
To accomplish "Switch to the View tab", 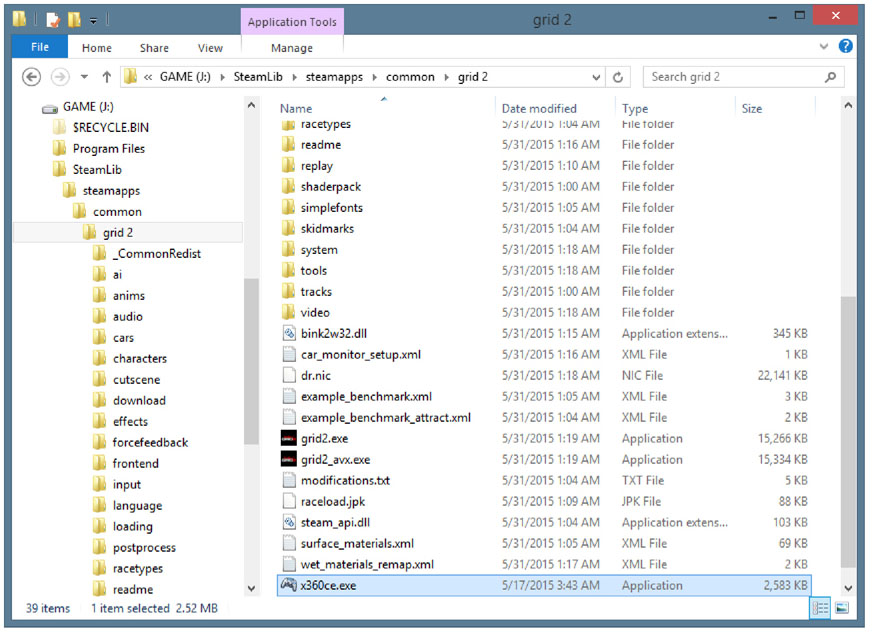I will (210, 47).
